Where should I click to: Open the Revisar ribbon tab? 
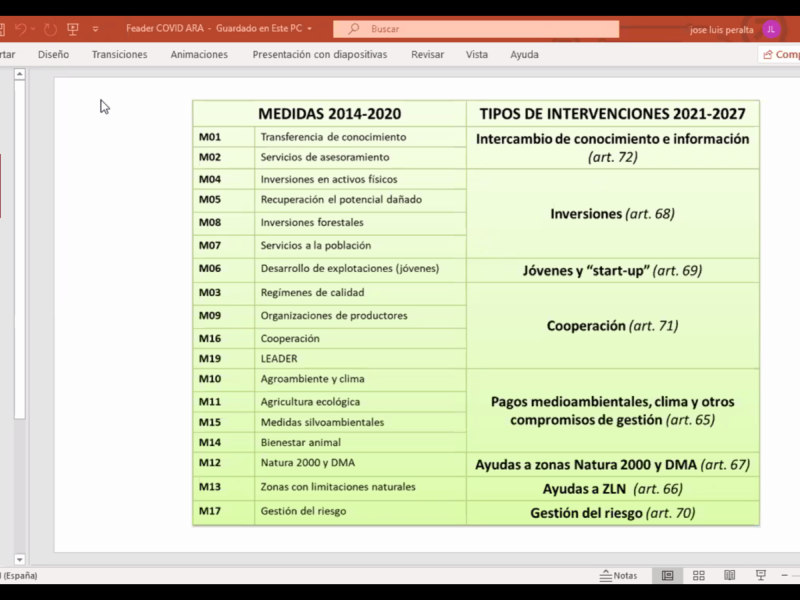[x=428, y=55]
